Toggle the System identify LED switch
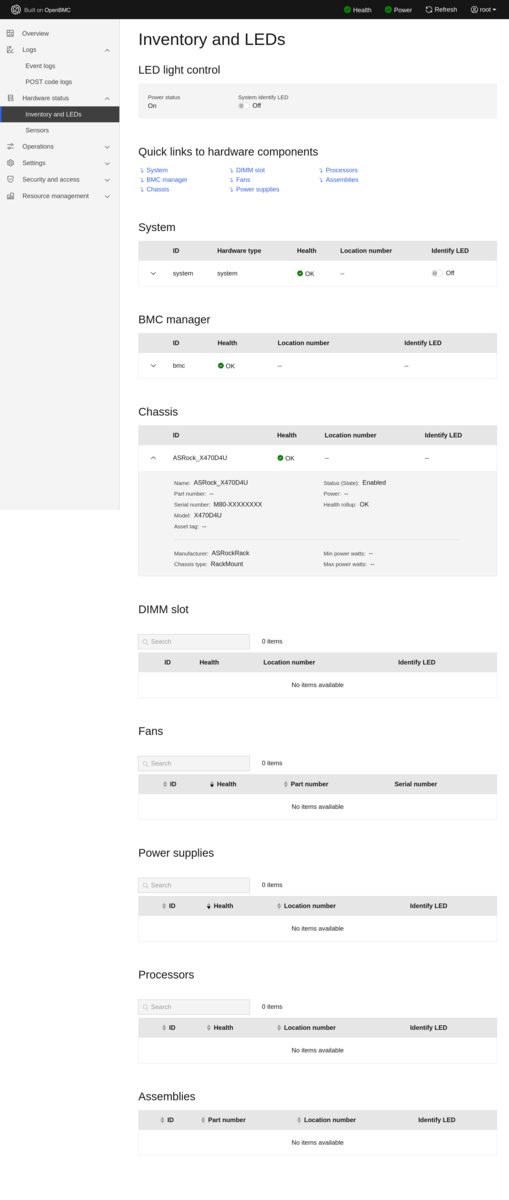Screen dimensions: 509x1200 (243, 105)
